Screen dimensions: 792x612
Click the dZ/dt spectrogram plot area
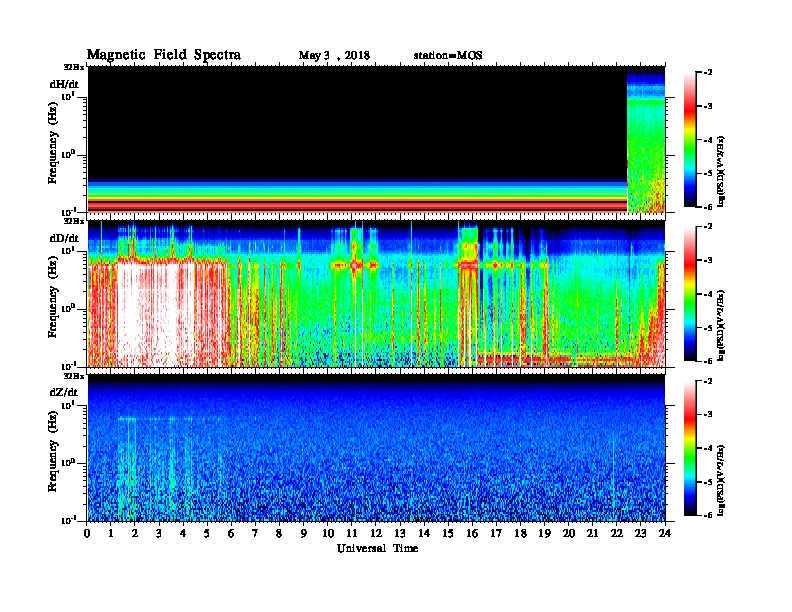point(376,448)
